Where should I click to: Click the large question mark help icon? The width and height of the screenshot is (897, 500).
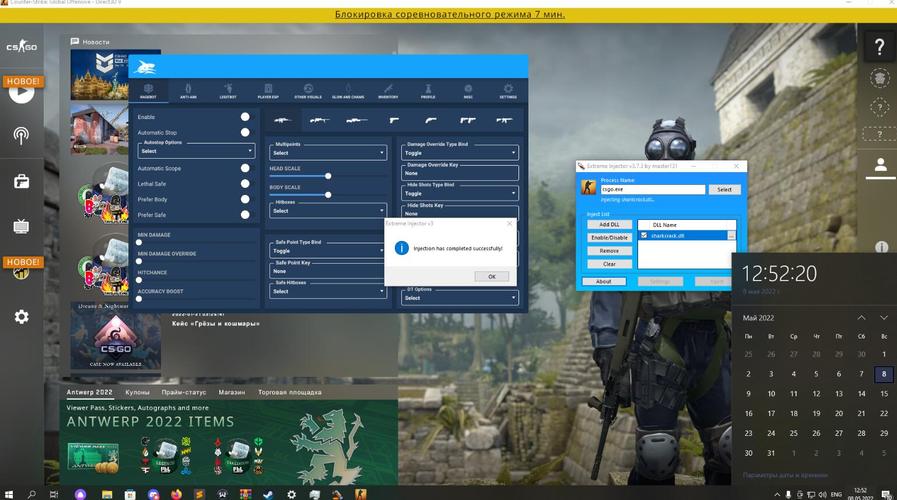[x=879, y=46]
